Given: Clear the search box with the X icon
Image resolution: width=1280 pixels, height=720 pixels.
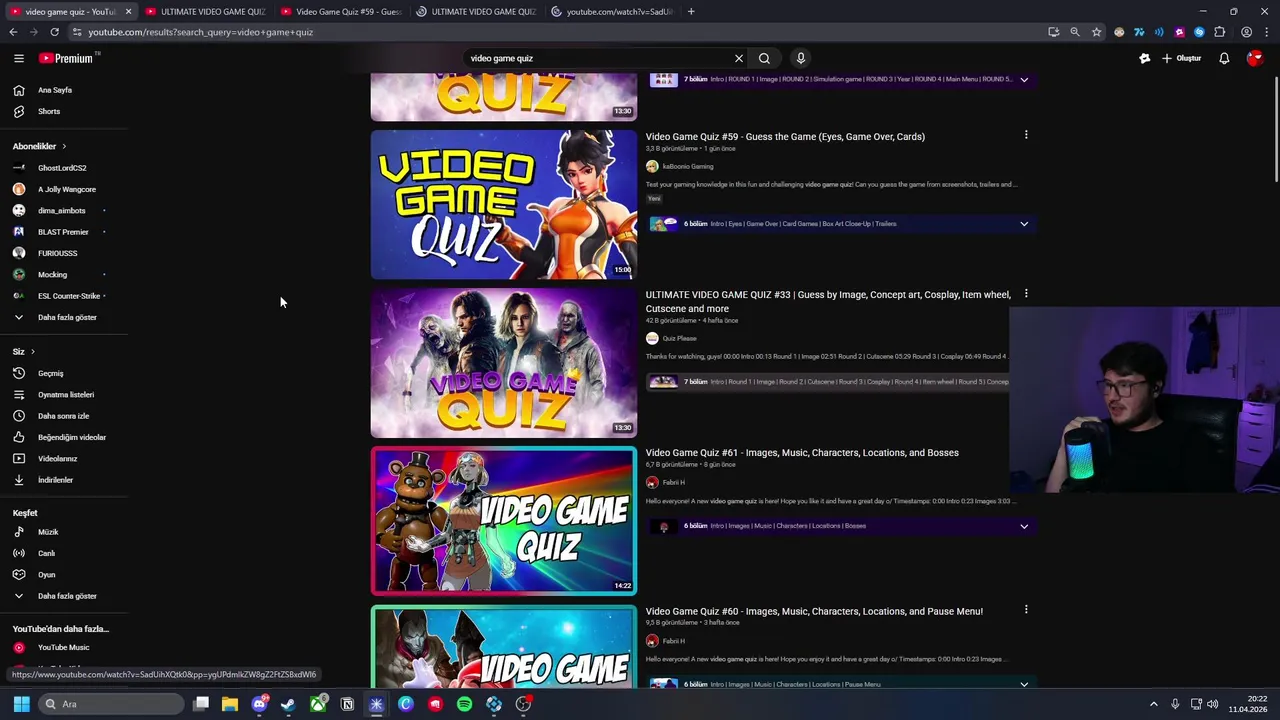Looking at the screenshot, I should click(x=739, y=58).
